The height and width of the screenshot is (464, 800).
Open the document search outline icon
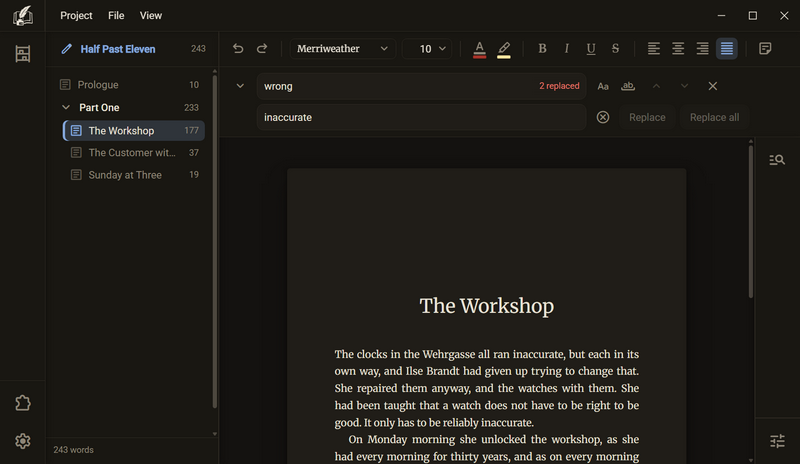coord(777,160)
